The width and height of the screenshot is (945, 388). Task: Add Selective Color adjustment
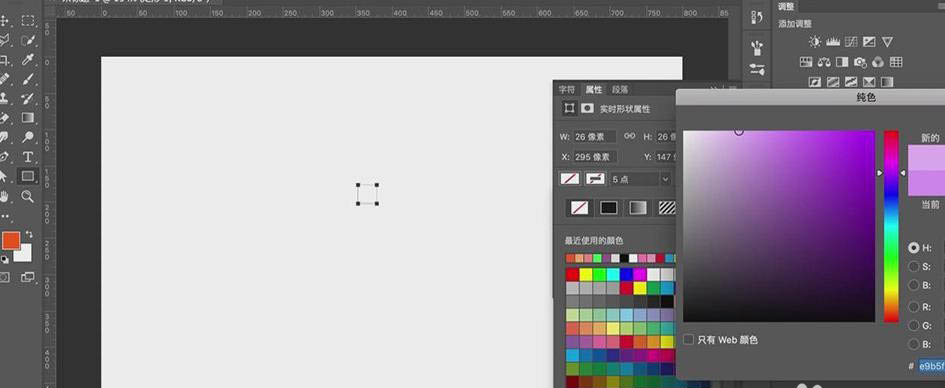[x=869, y=81]
